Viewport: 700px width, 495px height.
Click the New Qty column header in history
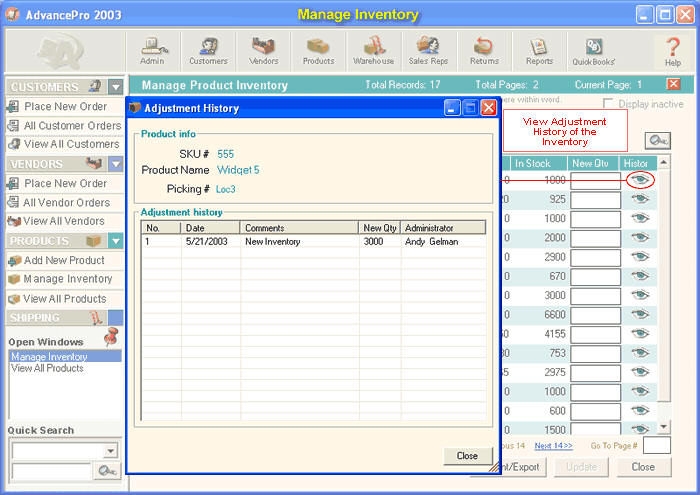pos(379,228)
